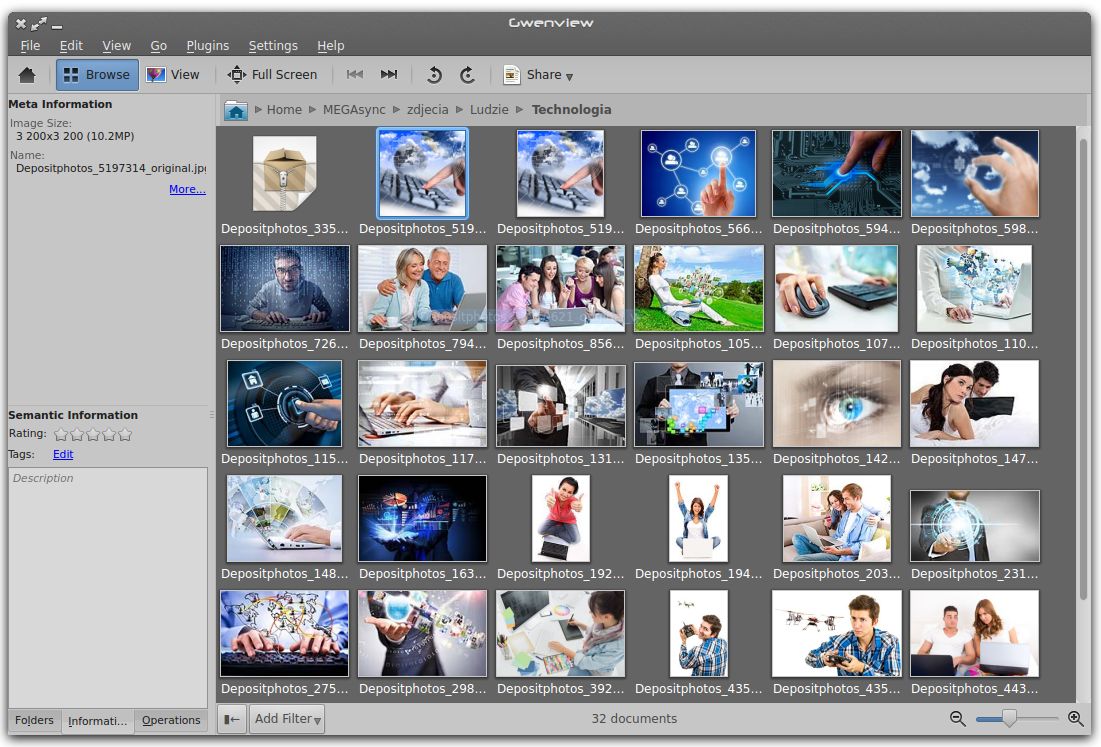Viewport: 1101px width, 747px height.
Task: Click the zoom out magnifier icon
Action: [957, 718]
